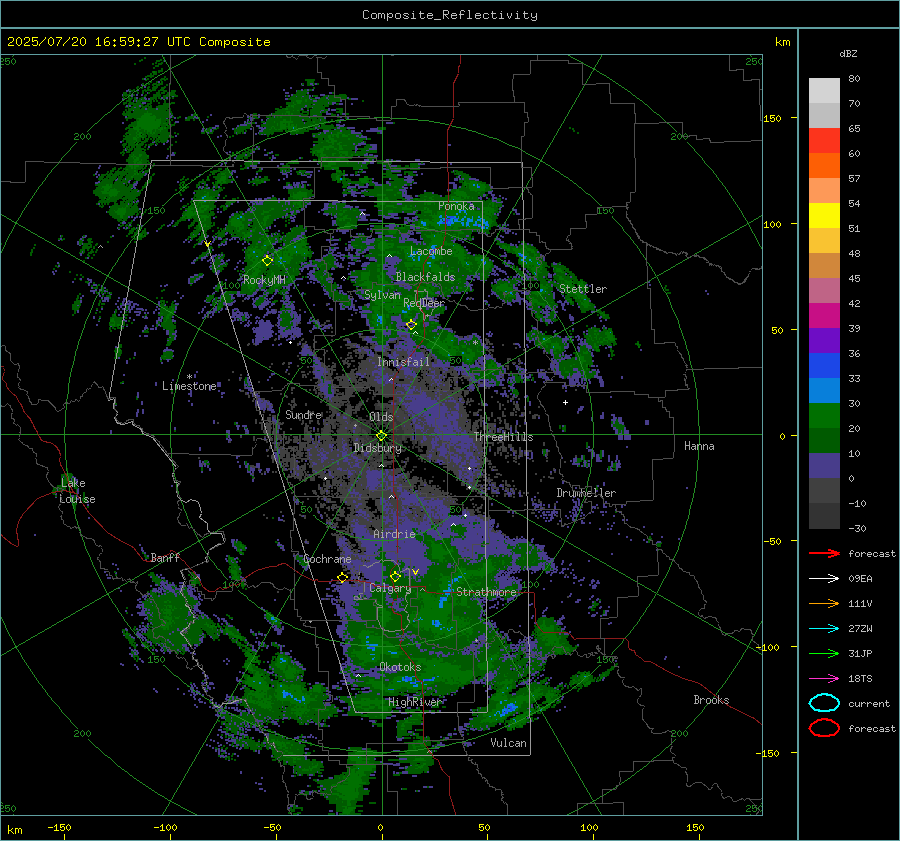Image resolution: width=900 pixels, height=841 pixels.
Task: Click the Hanna town label
Action: (x=699, y=446)
